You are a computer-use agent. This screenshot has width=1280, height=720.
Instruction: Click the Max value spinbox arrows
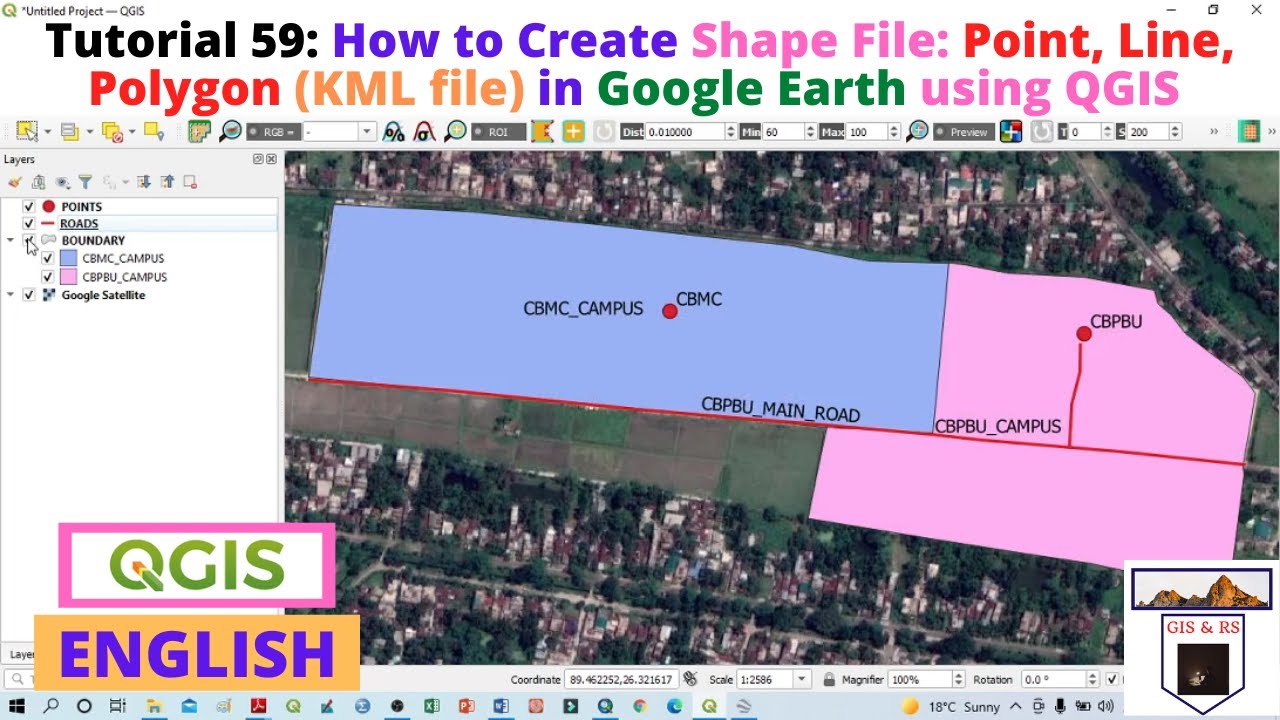point(894,132)
